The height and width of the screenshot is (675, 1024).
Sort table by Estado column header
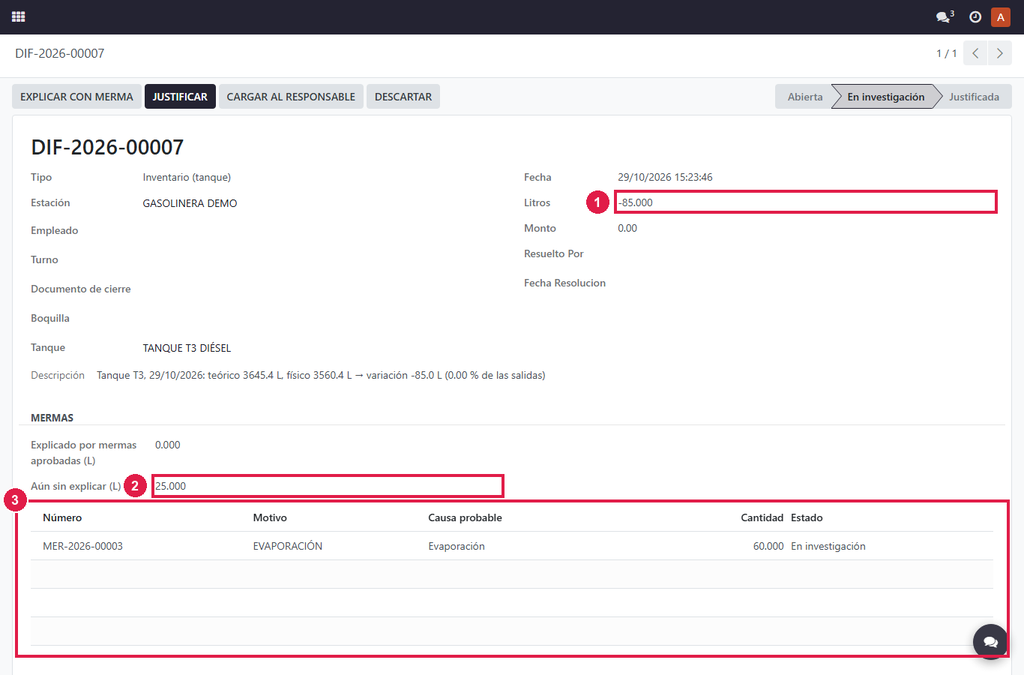807,518
